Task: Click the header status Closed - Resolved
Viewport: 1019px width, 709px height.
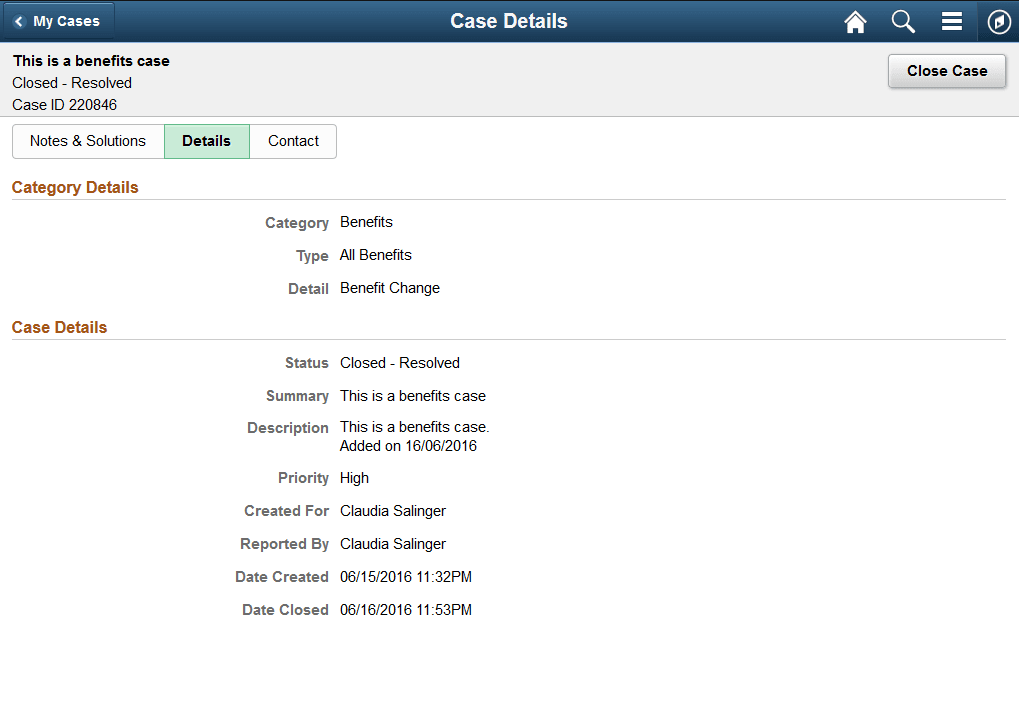Action: tap(71, 83)
